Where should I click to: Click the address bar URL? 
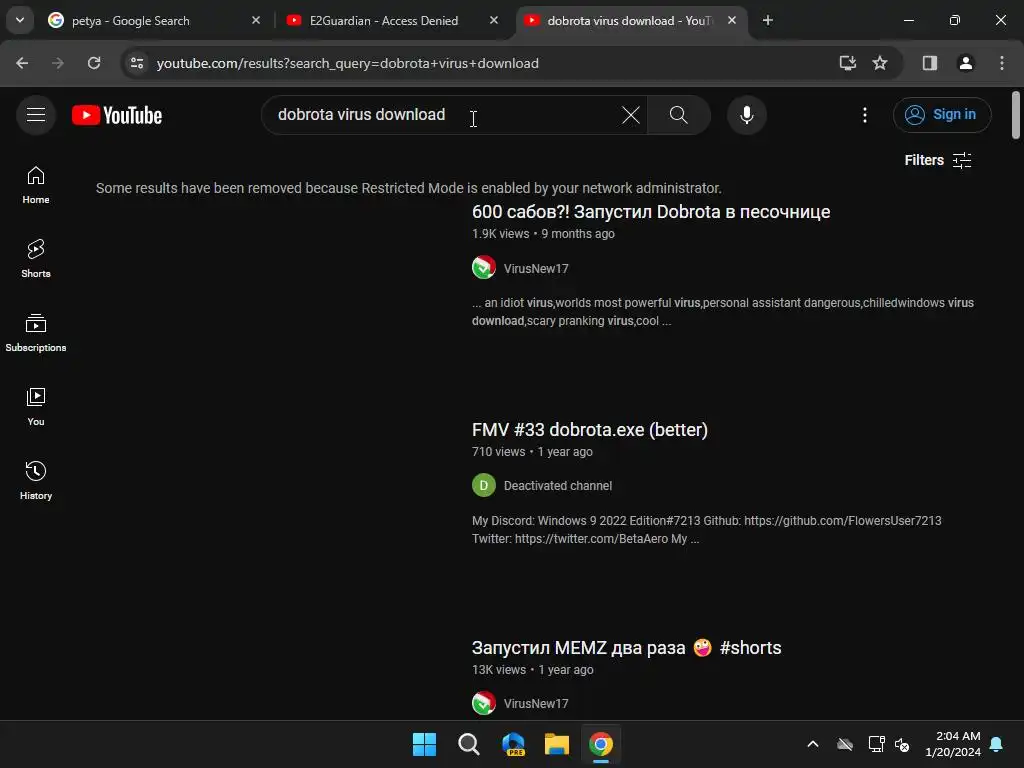pyautogui.click(x=347, y=63)
